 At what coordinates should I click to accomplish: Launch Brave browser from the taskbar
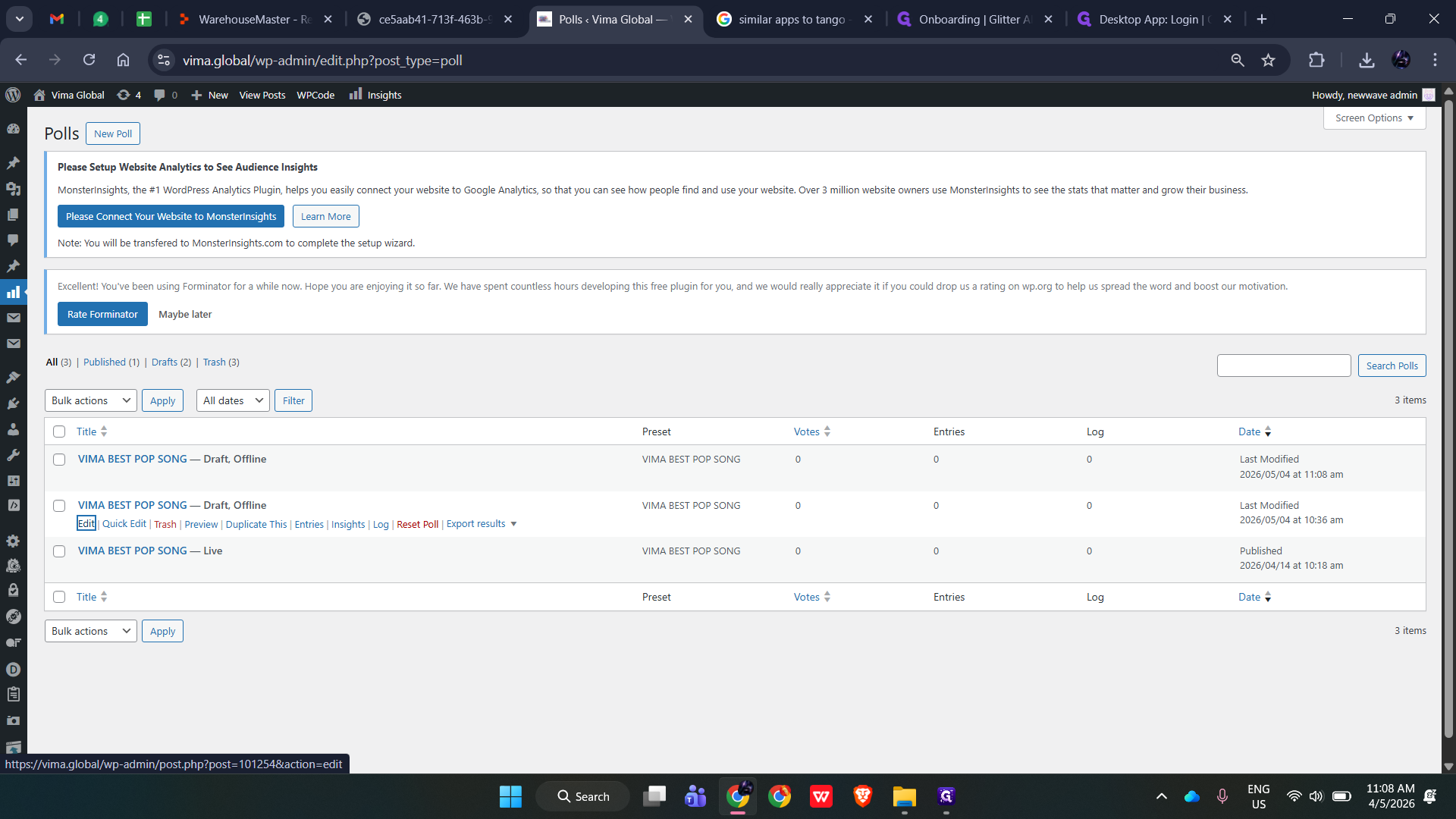click(x=862, y=796)
